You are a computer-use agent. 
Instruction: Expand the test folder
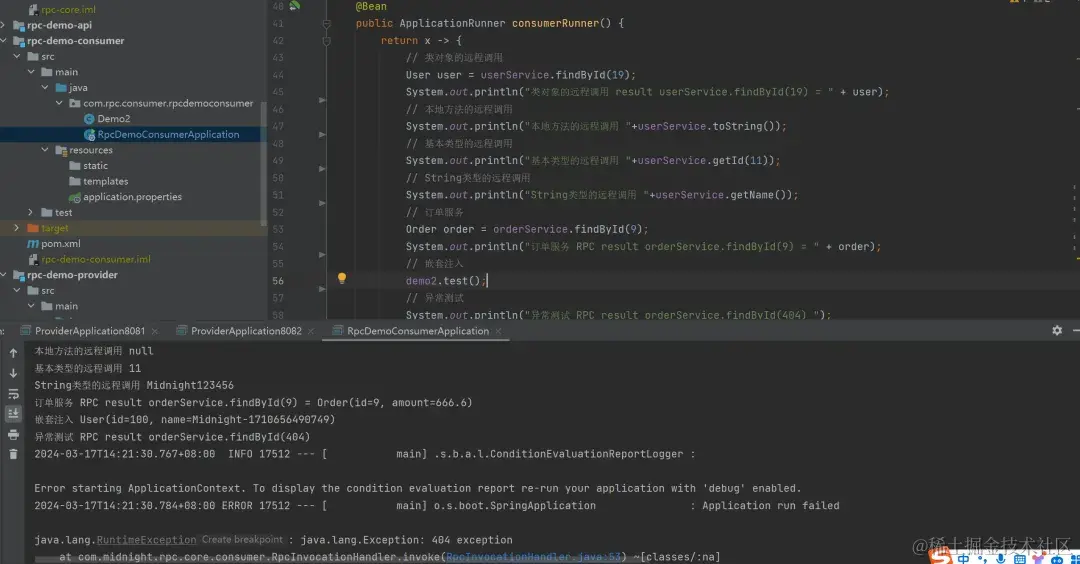tap(30, 212)
